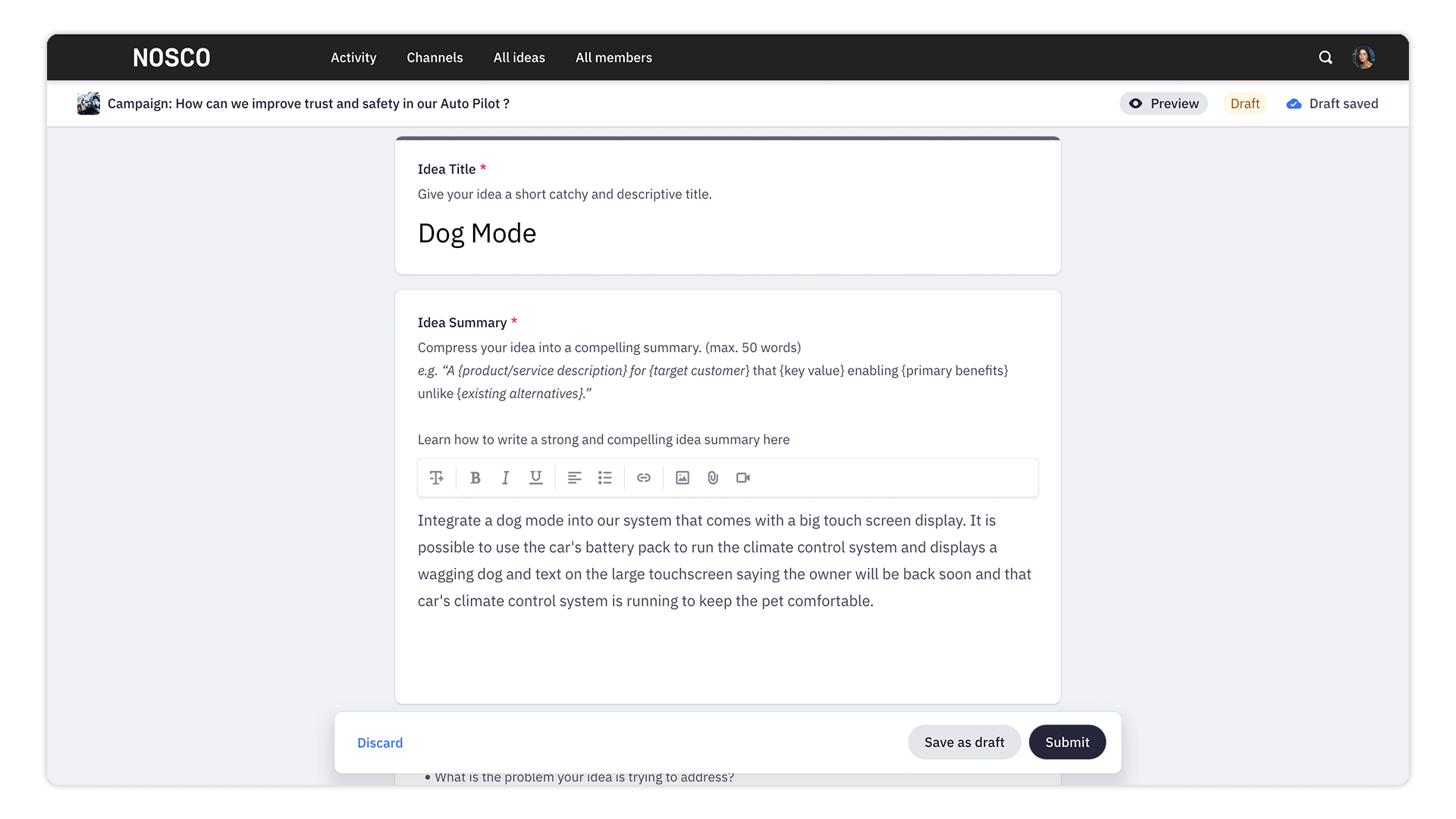Viewport: 1456px width, 819px height.
Task: Insert a bulleted list
Action: tap(604, 478)
